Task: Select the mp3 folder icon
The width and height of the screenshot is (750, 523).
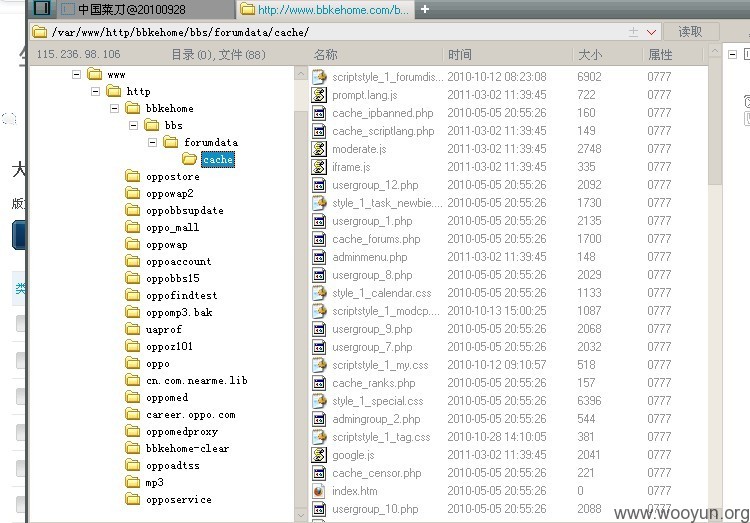Action: 132,482
